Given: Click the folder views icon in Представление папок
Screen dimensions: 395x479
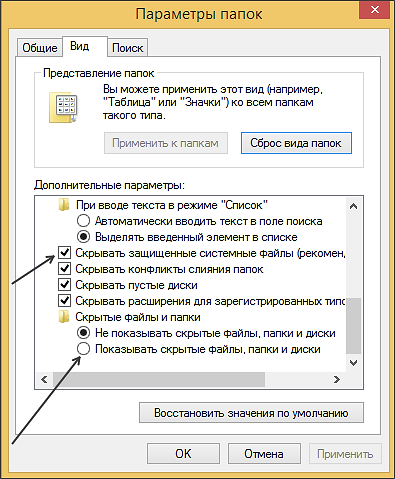Looking at the screenshot, I should pos(63,108).
